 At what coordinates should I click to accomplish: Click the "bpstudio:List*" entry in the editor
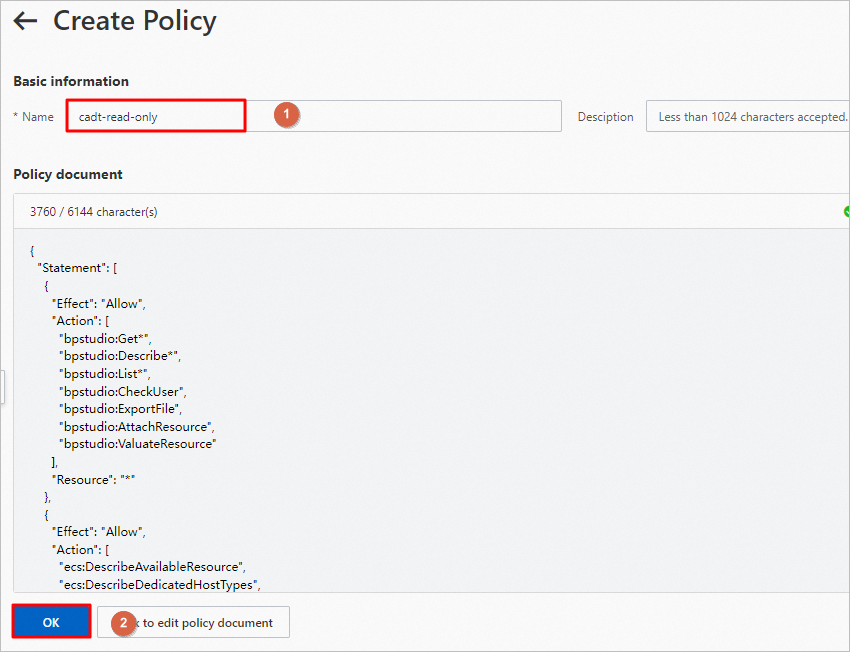[x=104, y=373]
